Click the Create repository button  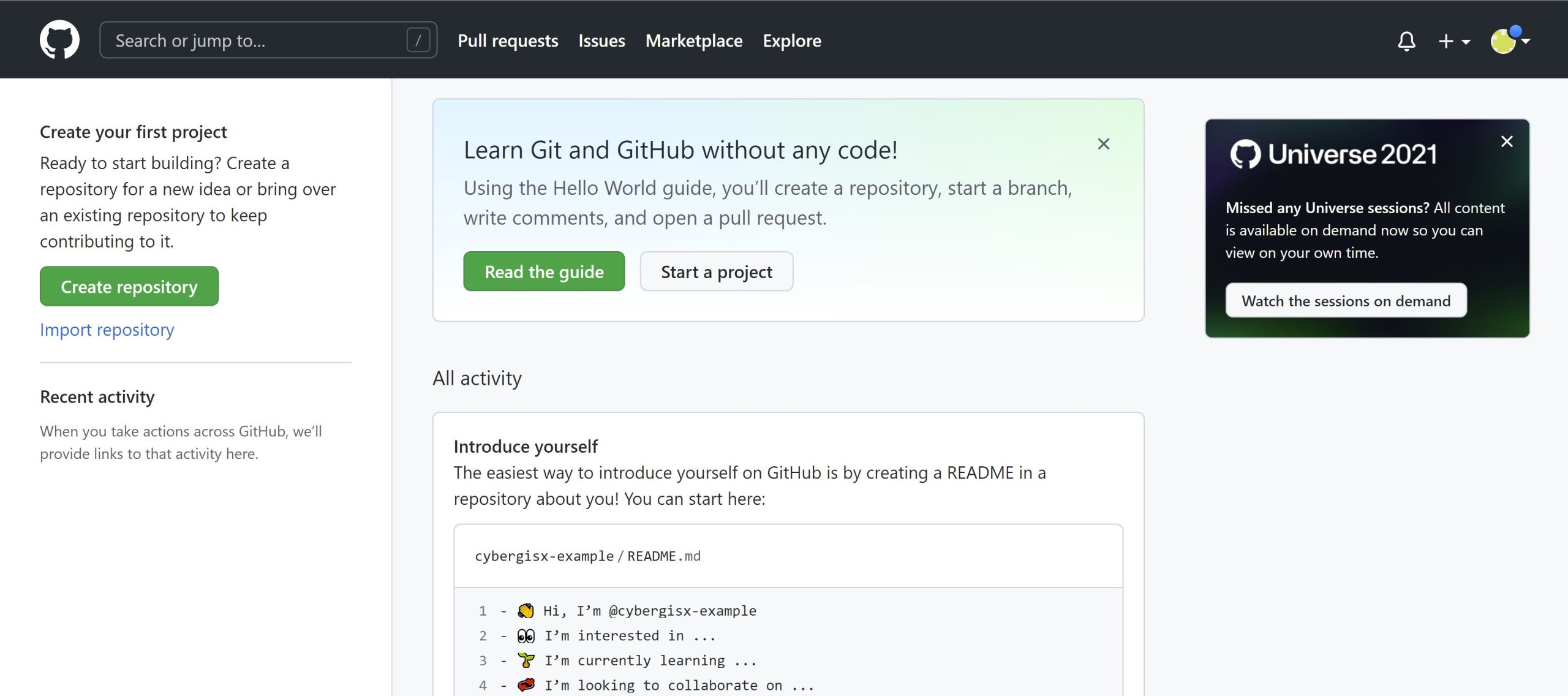pyautogui.click(x=129, y=286)
